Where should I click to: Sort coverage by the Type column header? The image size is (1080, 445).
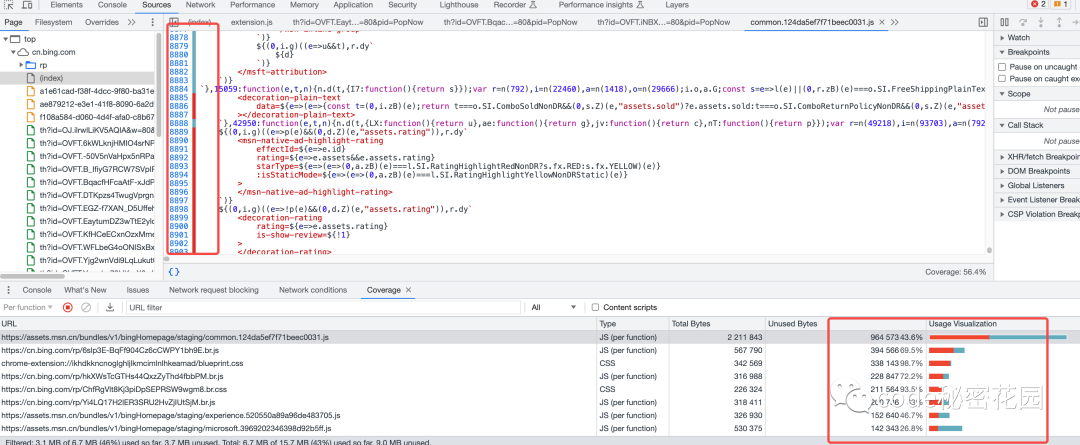click(x=632, y=324)
